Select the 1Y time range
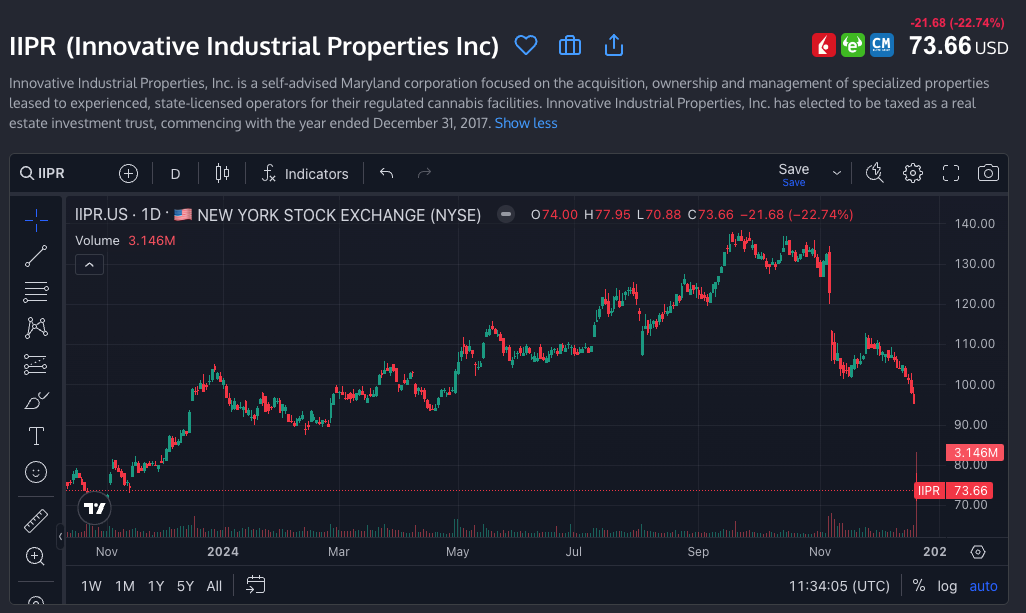The width and height of the screenshot is (1026, 613). point(156,586)
